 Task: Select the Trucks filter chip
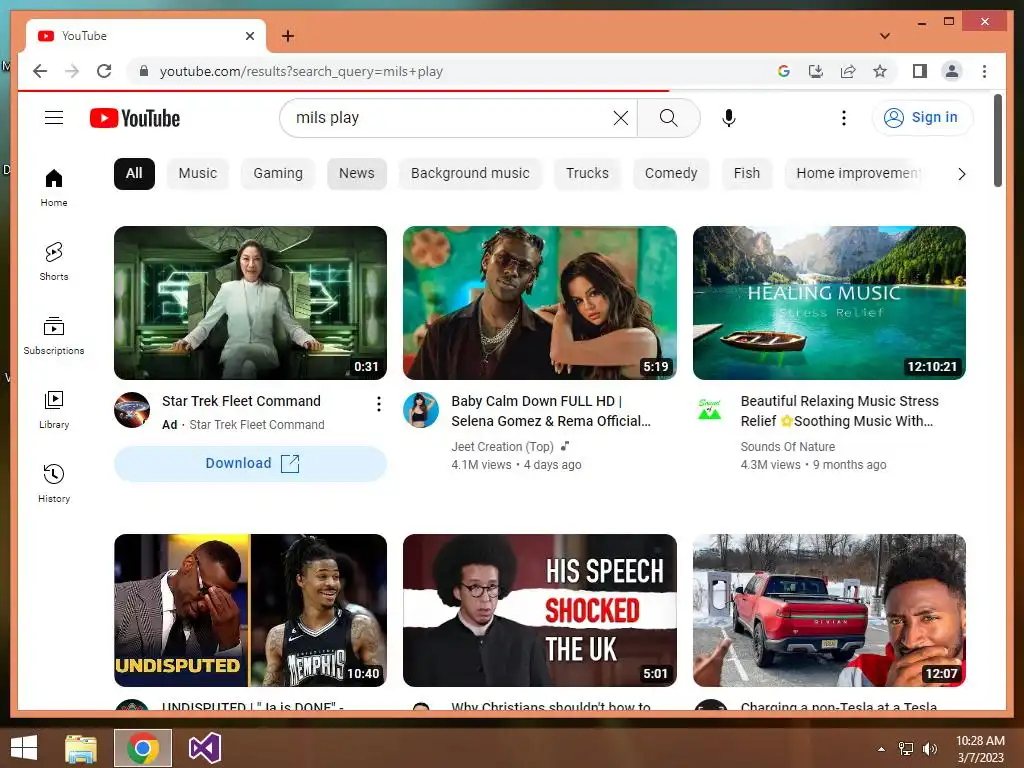point(587,174)
